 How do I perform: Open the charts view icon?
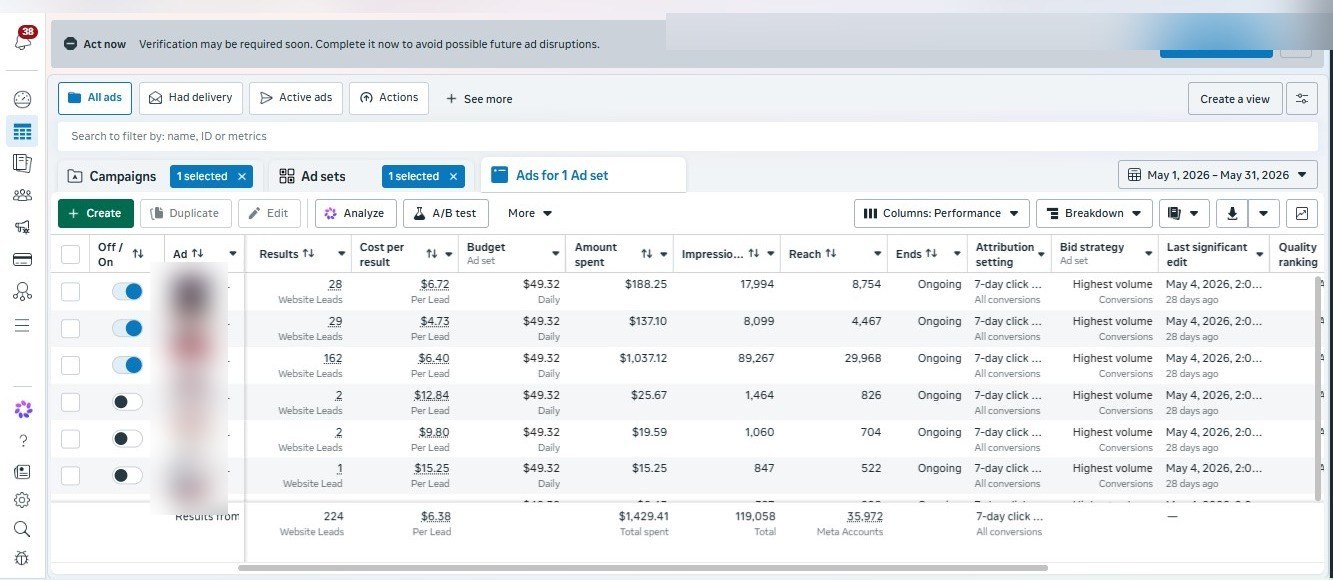coord(1301,213)
